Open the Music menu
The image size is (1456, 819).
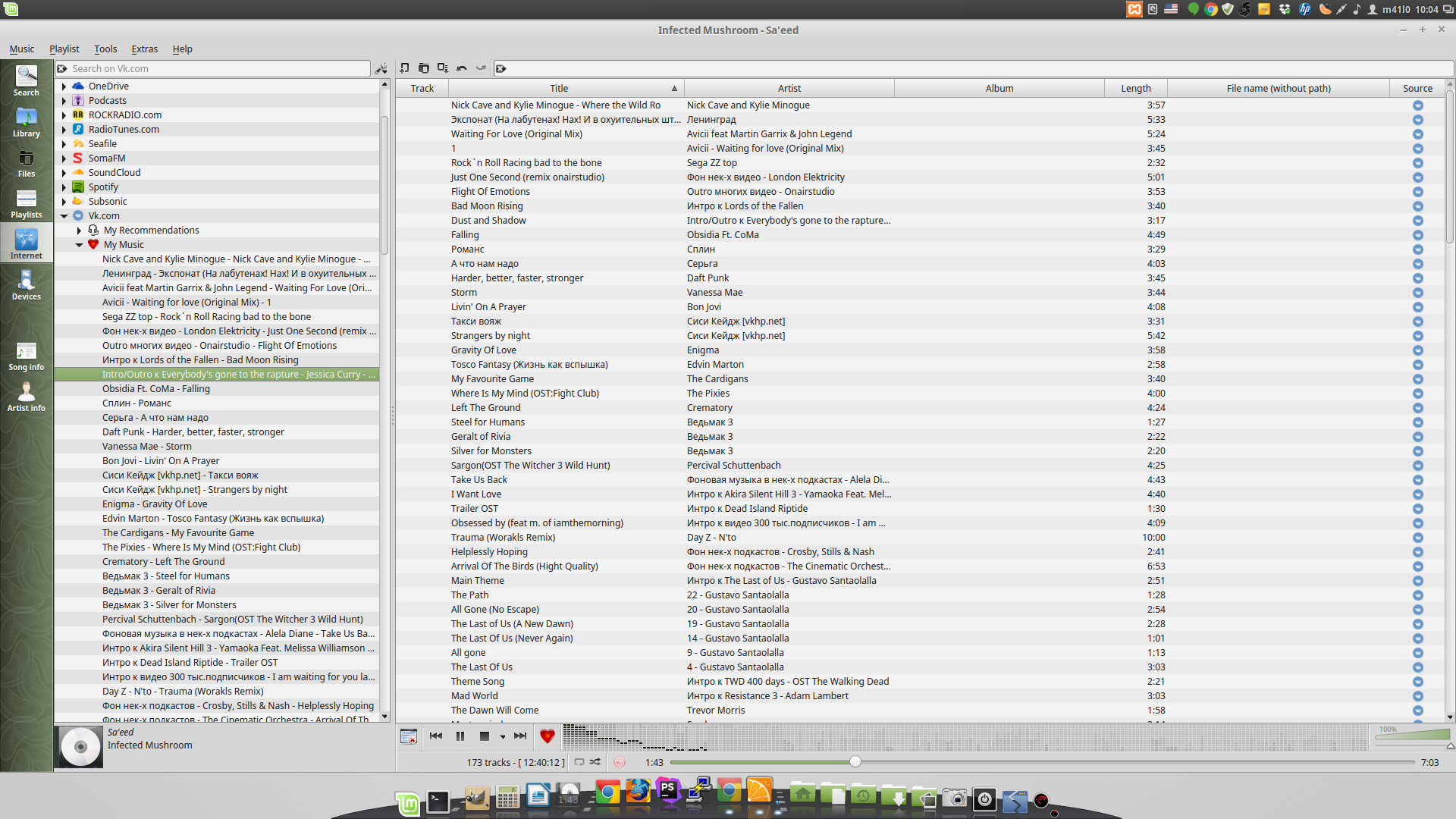coord(22,49)
